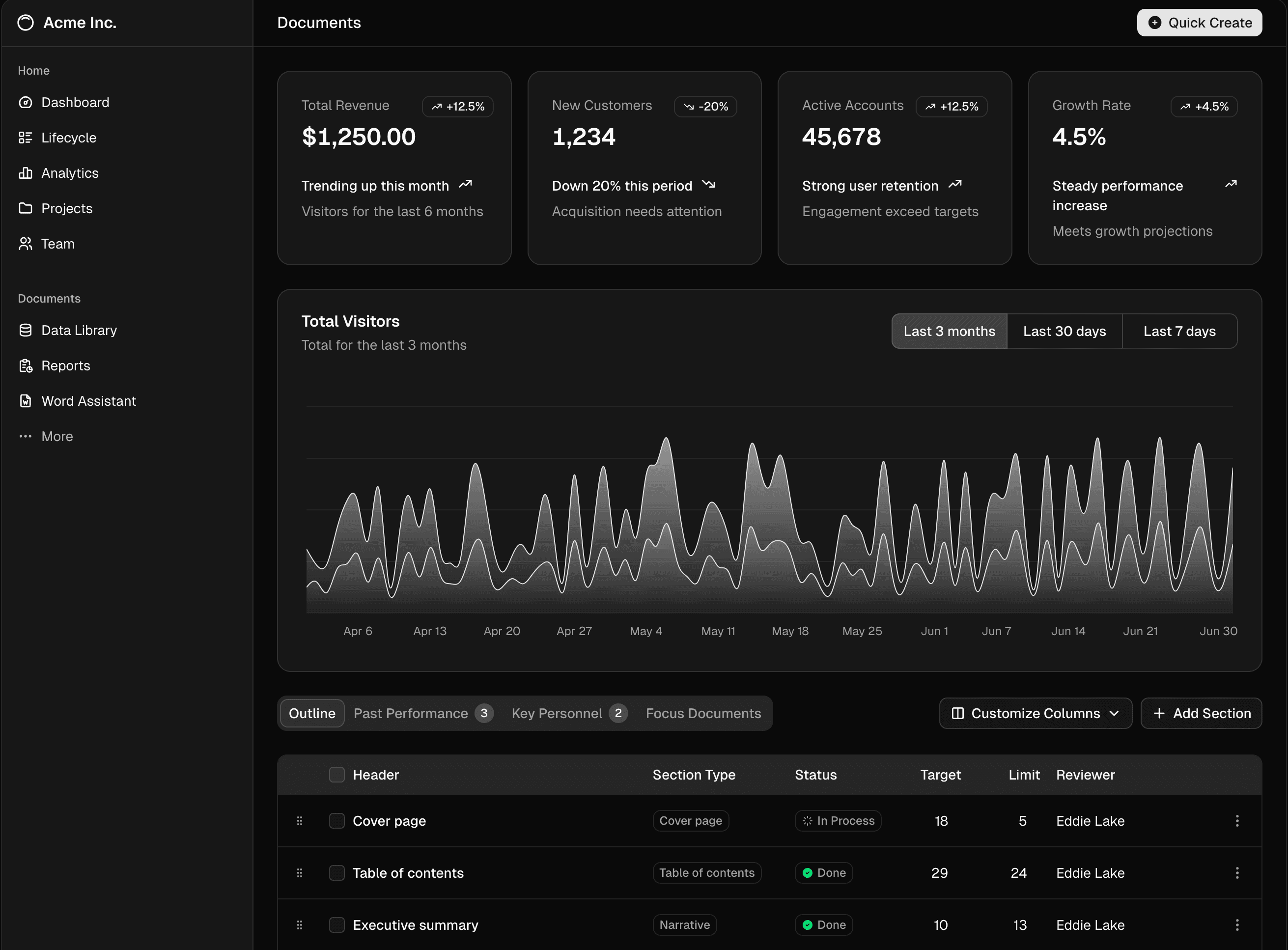Viewport: 1288px width, 950px height.
Task: Click the Team users icon
Action: click(x=26, y=244)
